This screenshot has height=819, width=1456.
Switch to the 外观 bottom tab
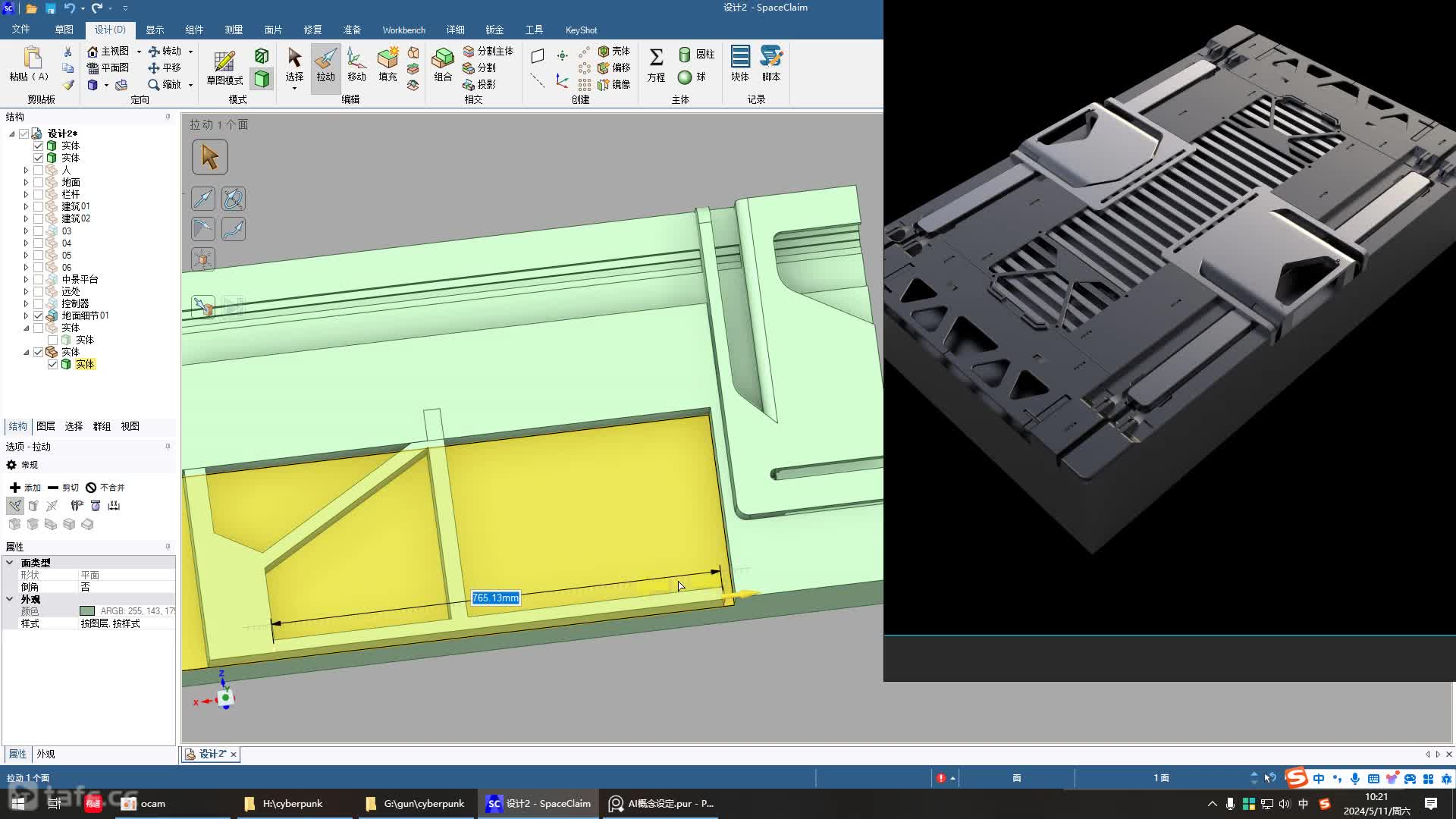(45, 754)
